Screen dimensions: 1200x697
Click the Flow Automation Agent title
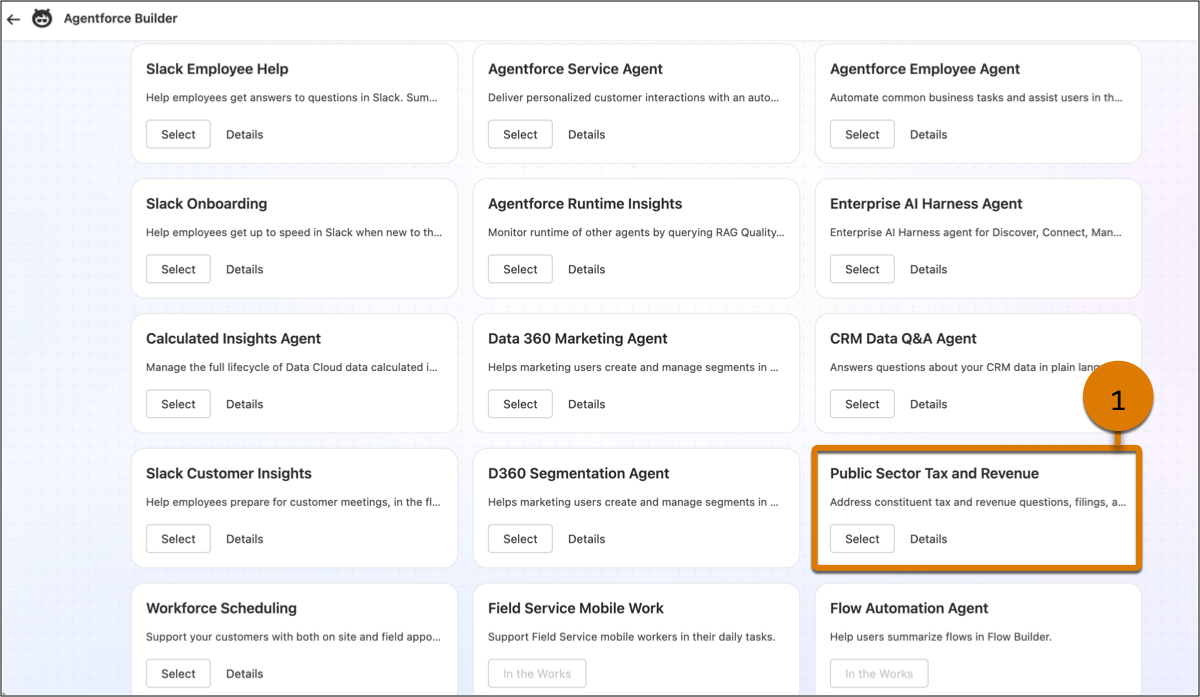click(x=909, y=608)
